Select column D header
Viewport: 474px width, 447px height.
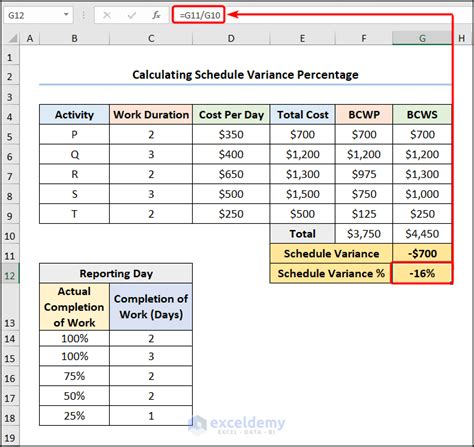click(231, 39)
